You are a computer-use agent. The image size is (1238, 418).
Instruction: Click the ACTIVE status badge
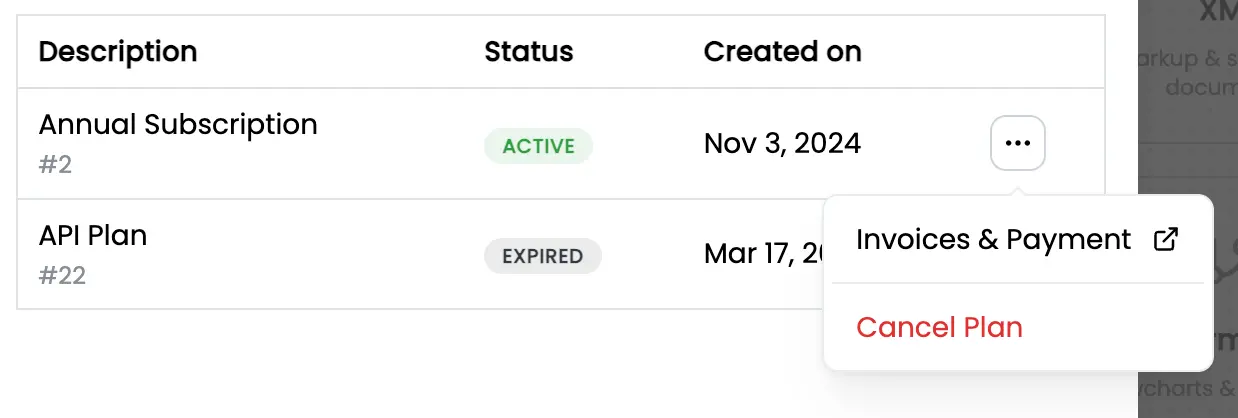[x=538, y=146]
